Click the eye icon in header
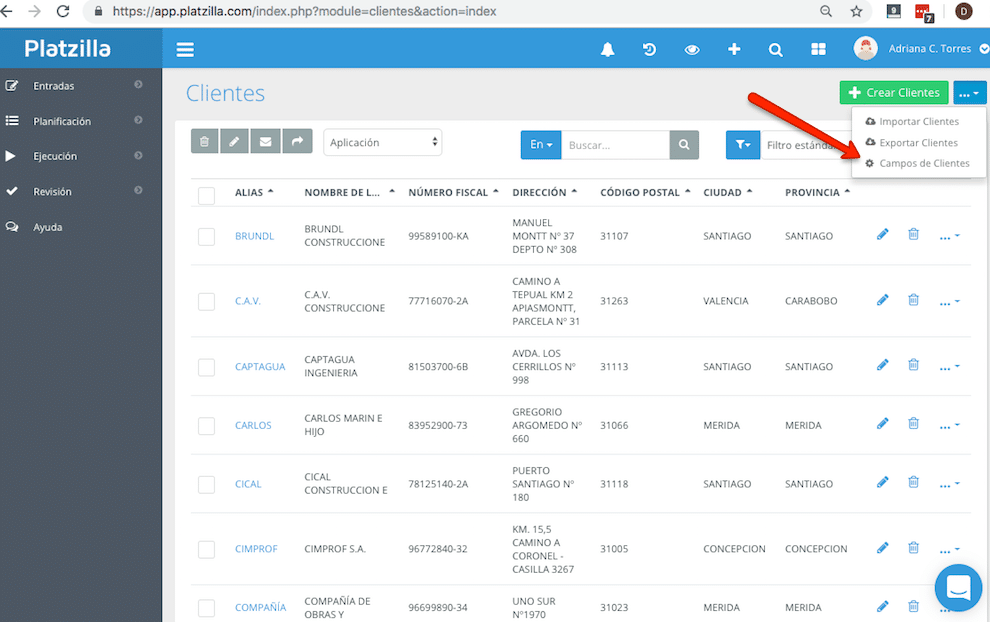This screenshot has width=990, height=622. pyautogui.click(x=692, y=49)
